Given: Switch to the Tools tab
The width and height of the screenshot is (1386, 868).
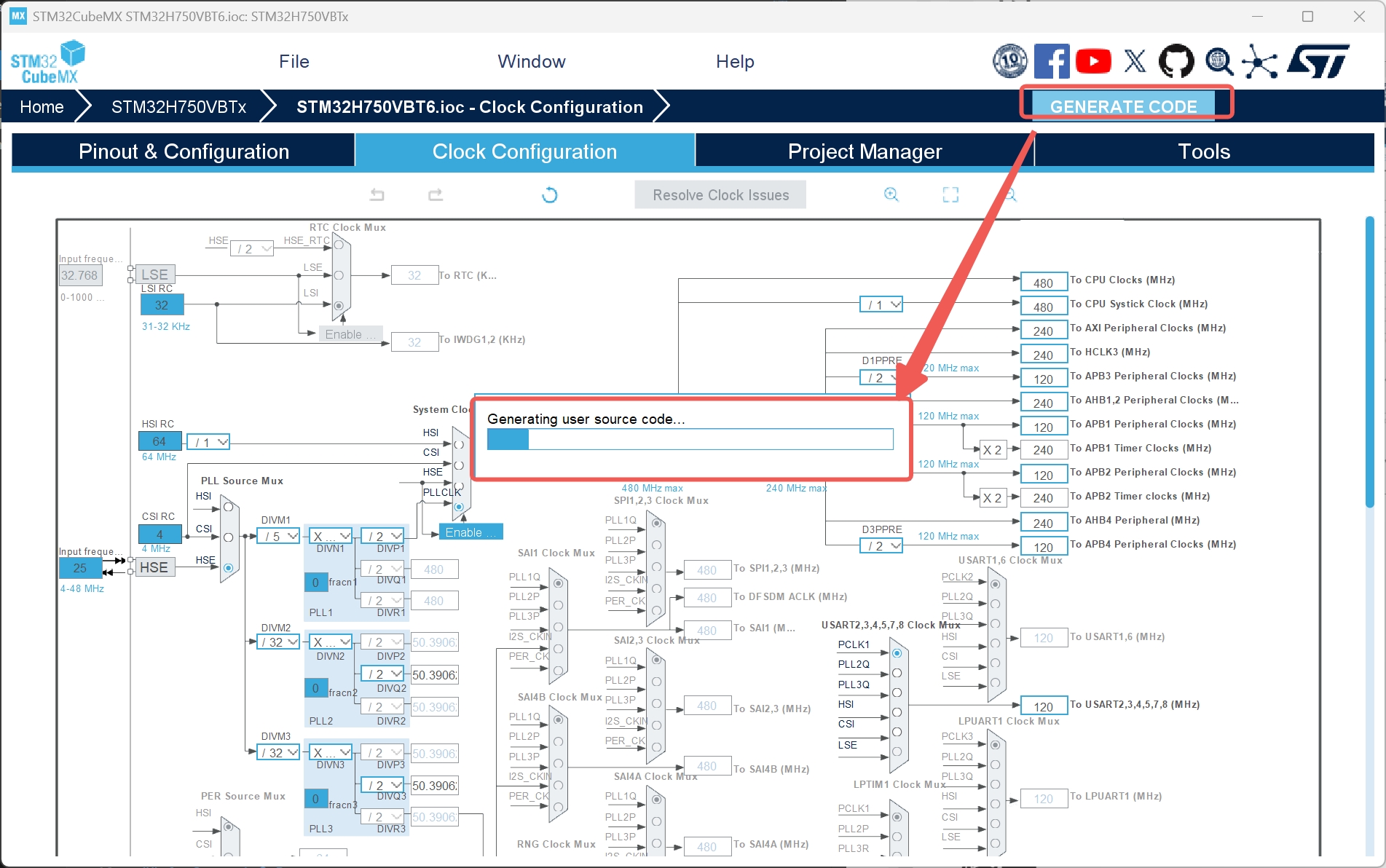Looking at the screenshot, I should coord(1204,151).
